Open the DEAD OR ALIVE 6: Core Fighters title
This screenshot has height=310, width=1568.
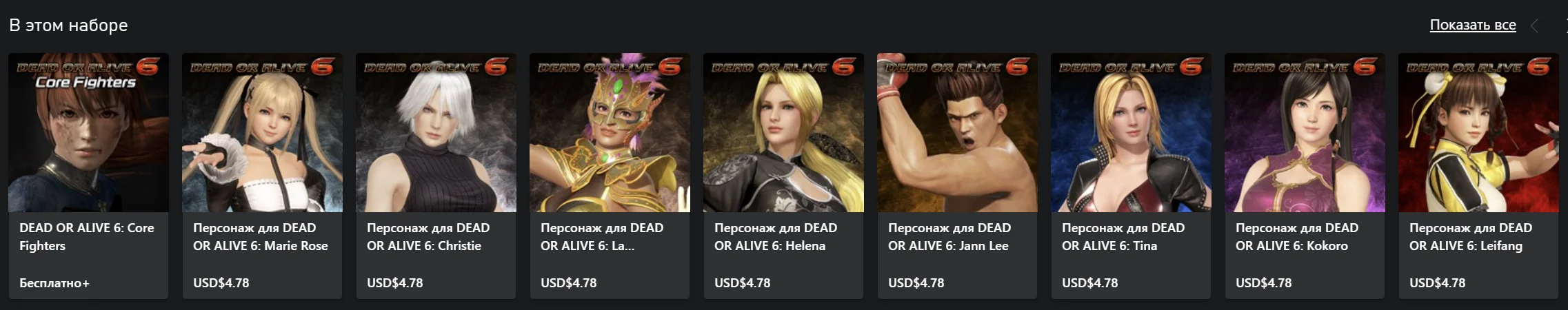click(87, 236)
